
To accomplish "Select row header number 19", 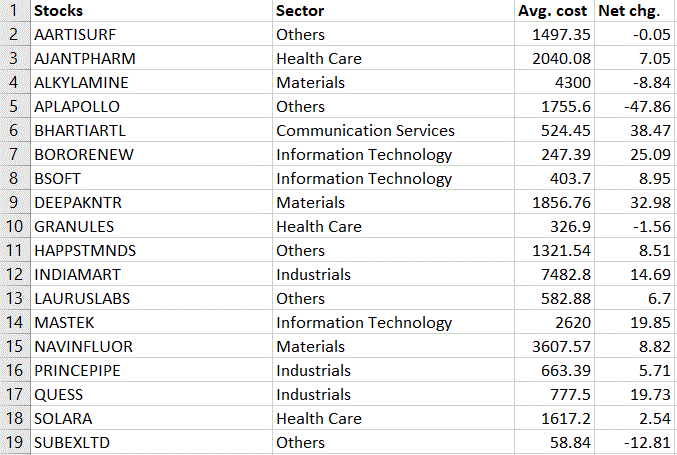I will pos(14,443).
